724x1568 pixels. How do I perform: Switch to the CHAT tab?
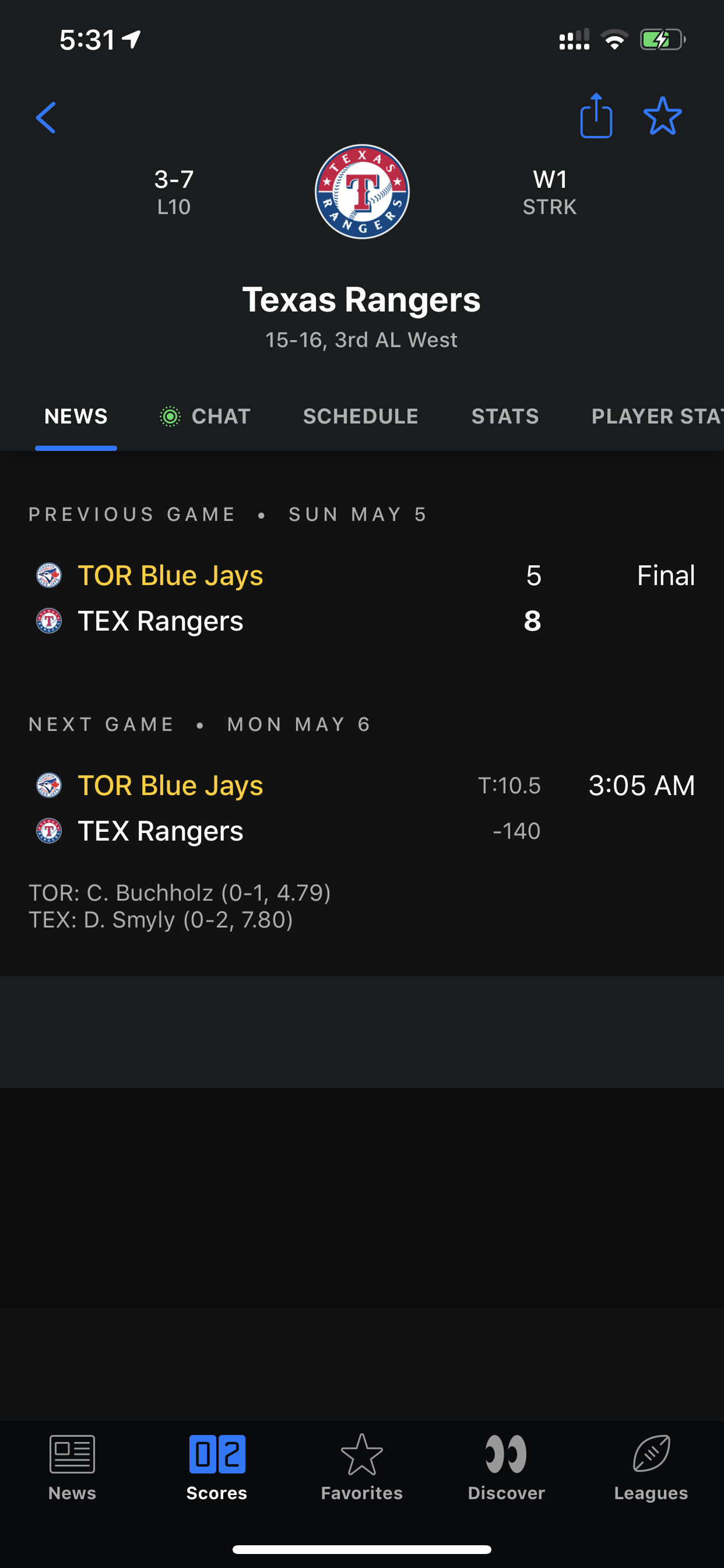(206, 416)
